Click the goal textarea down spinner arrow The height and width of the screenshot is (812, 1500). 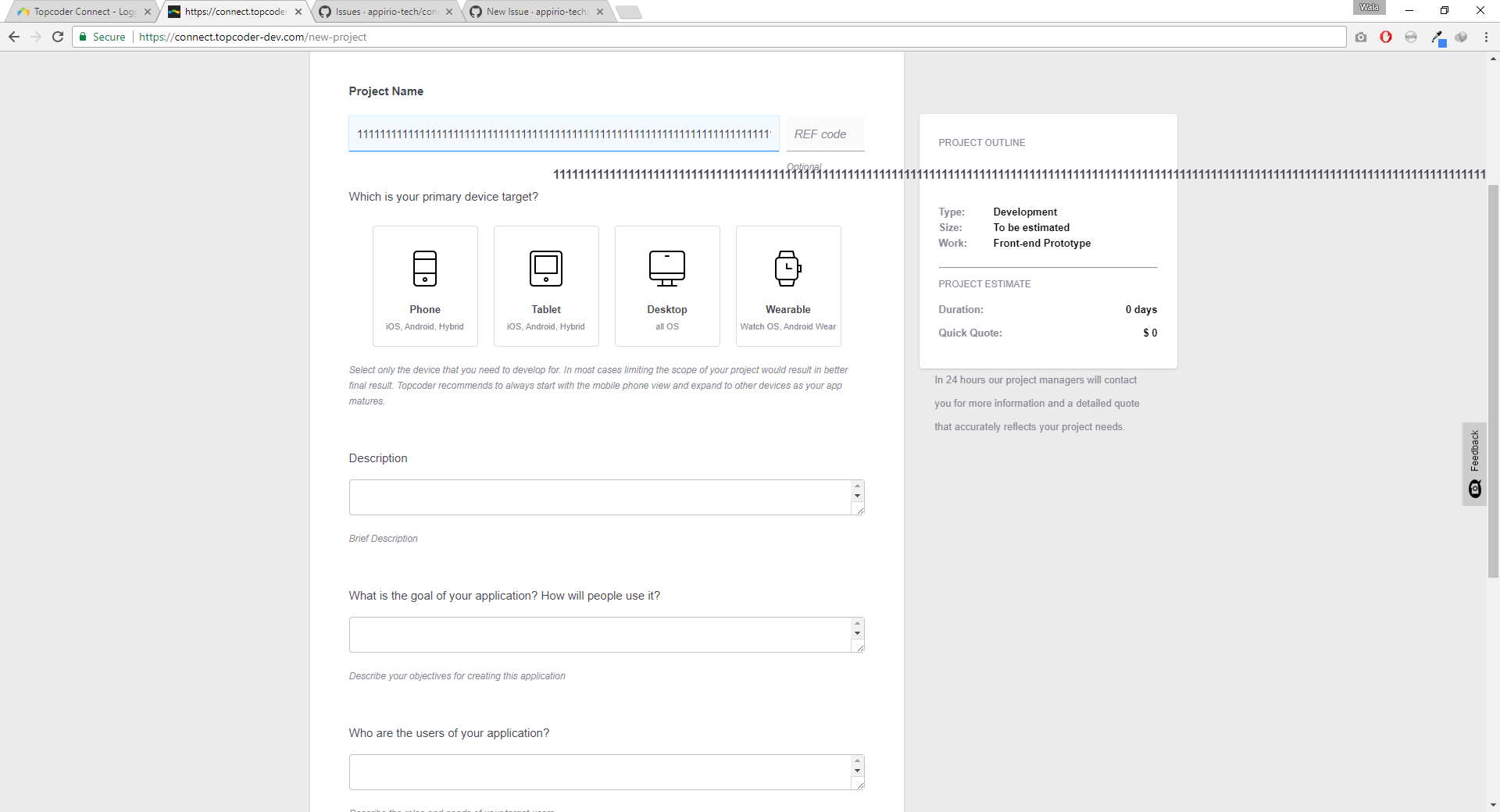[x=857, y=633]
